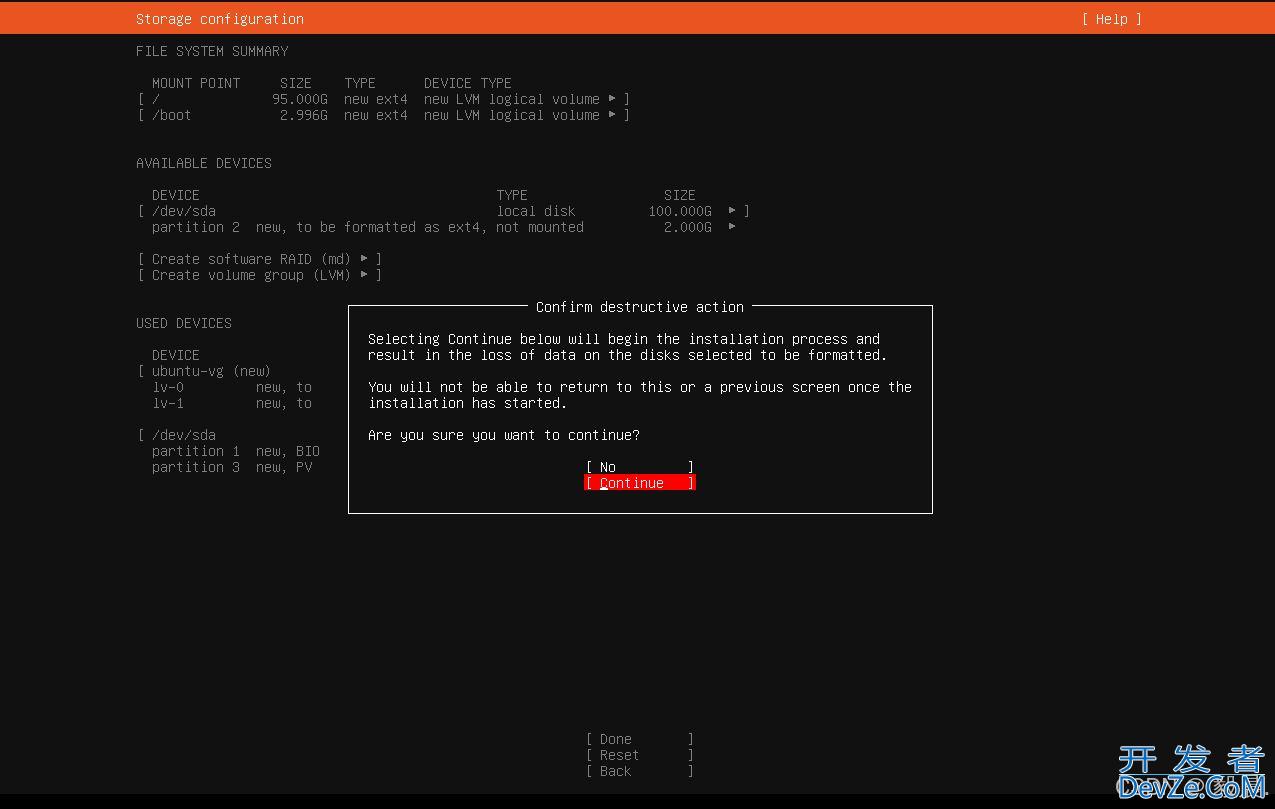
Task: Select /dev/sda under used devices
Action: (x=183, y=435)
